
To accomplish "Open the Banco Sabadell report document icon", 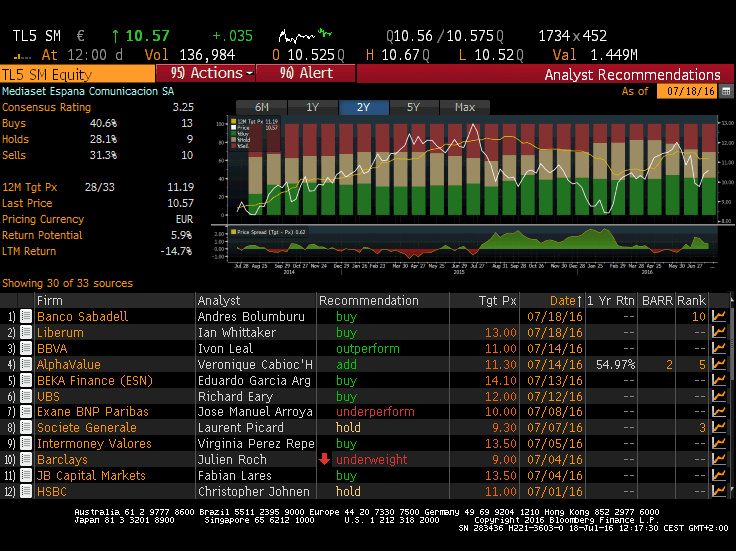I will [x=26, y=316].
